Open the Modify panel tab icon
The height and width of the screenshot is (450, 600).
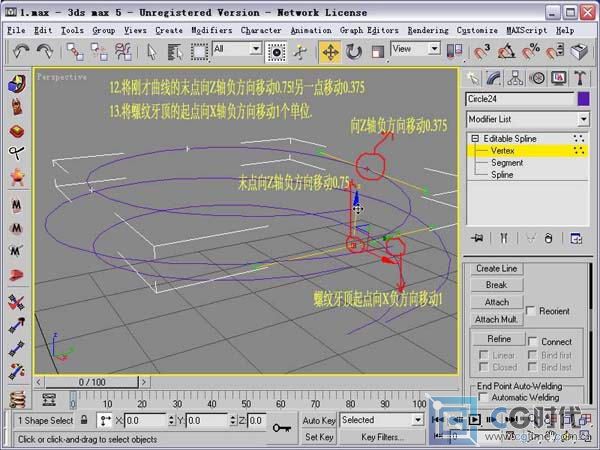pyautogui.click(x=494, y=78)
